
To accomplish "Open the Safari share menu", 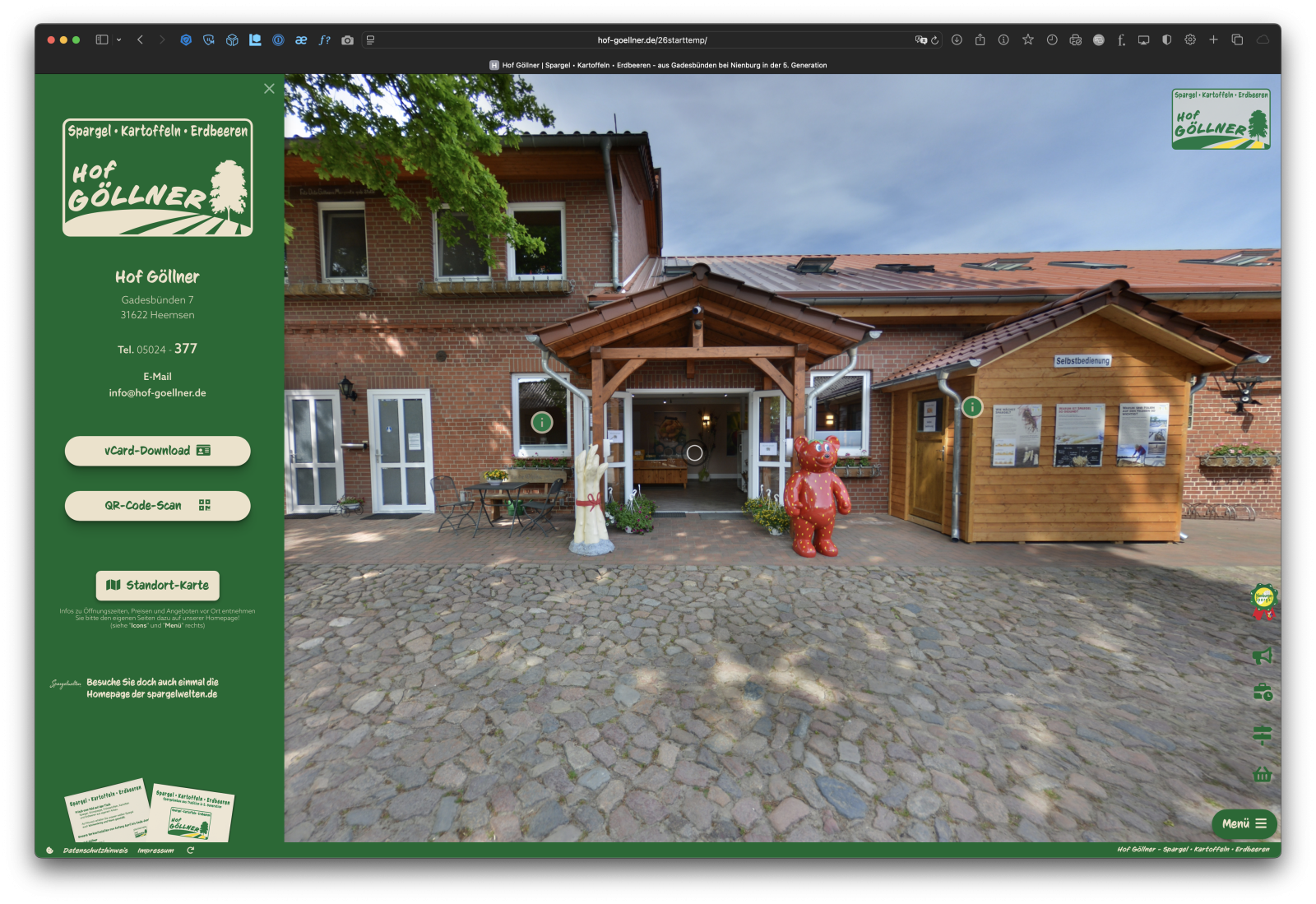I will coord(980,39).
